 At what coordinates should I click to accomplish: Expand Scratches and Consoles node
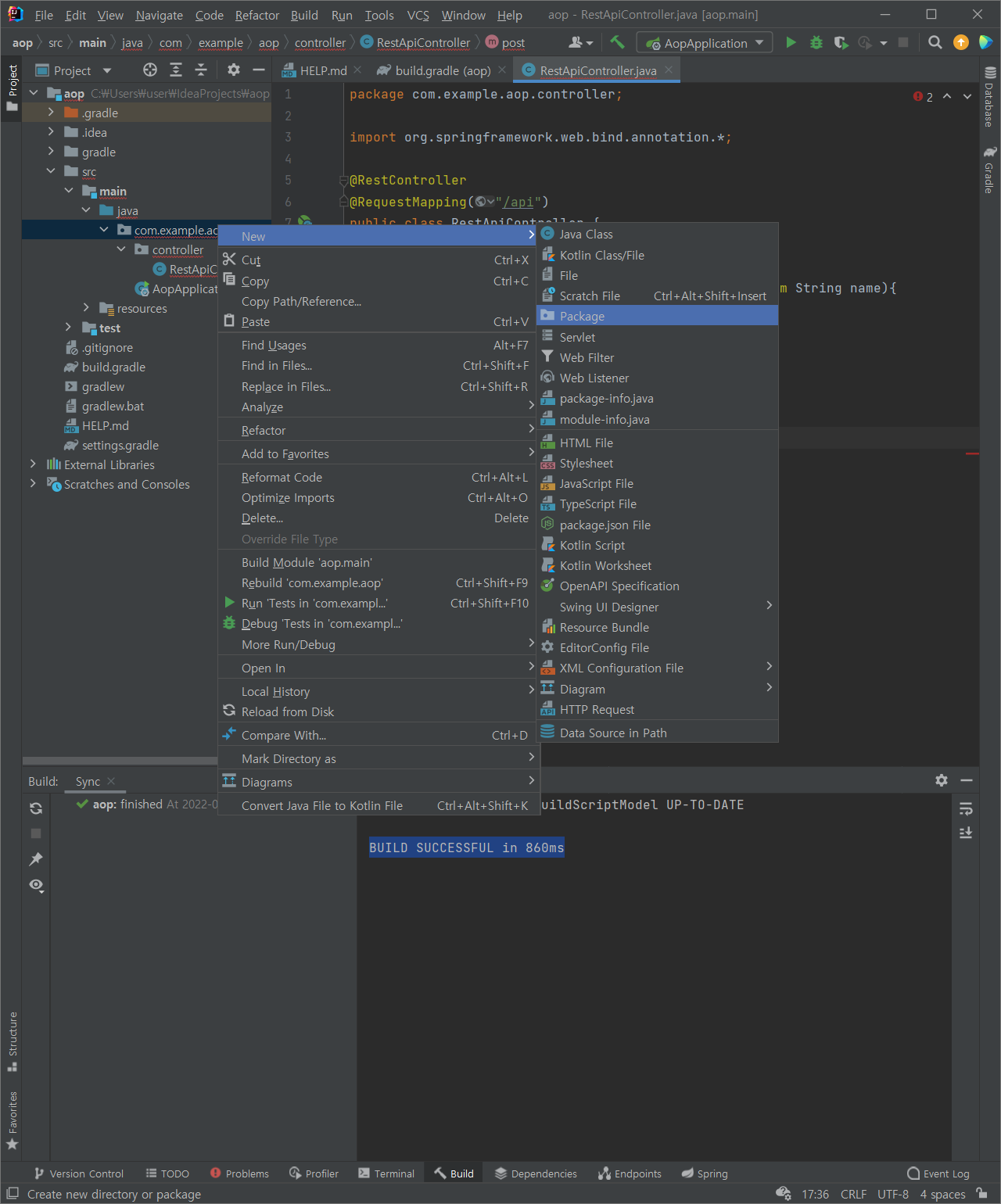(33, 484)
